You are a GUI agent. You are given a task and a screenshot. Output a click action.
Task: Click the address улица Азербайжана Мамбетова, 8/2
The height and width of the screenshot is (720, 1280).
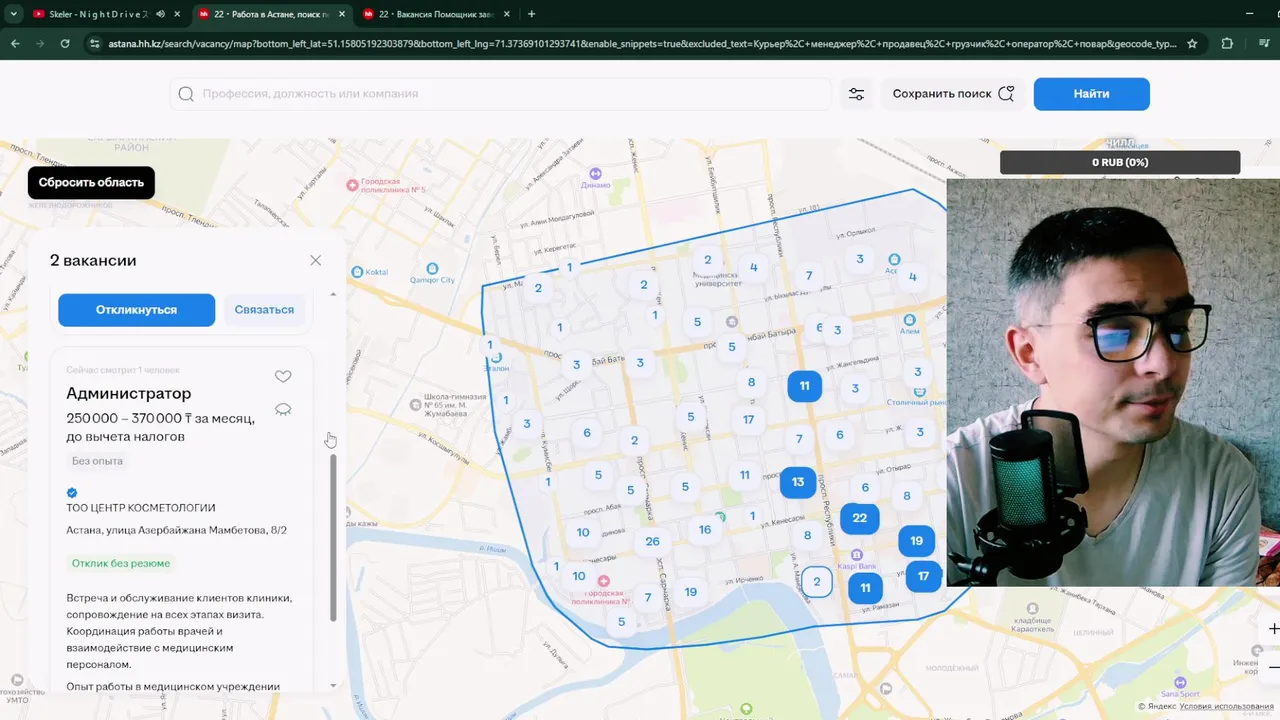[176, 530]
